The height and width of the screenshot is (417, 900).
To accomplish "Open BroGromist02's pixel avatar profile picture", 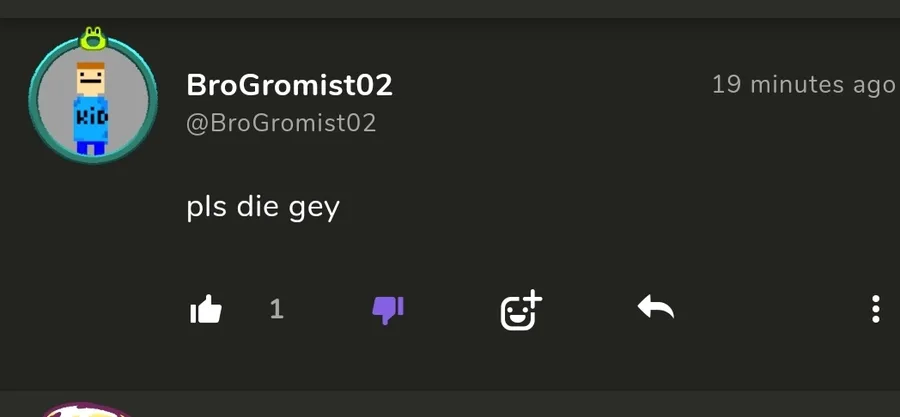I will 93,100.
